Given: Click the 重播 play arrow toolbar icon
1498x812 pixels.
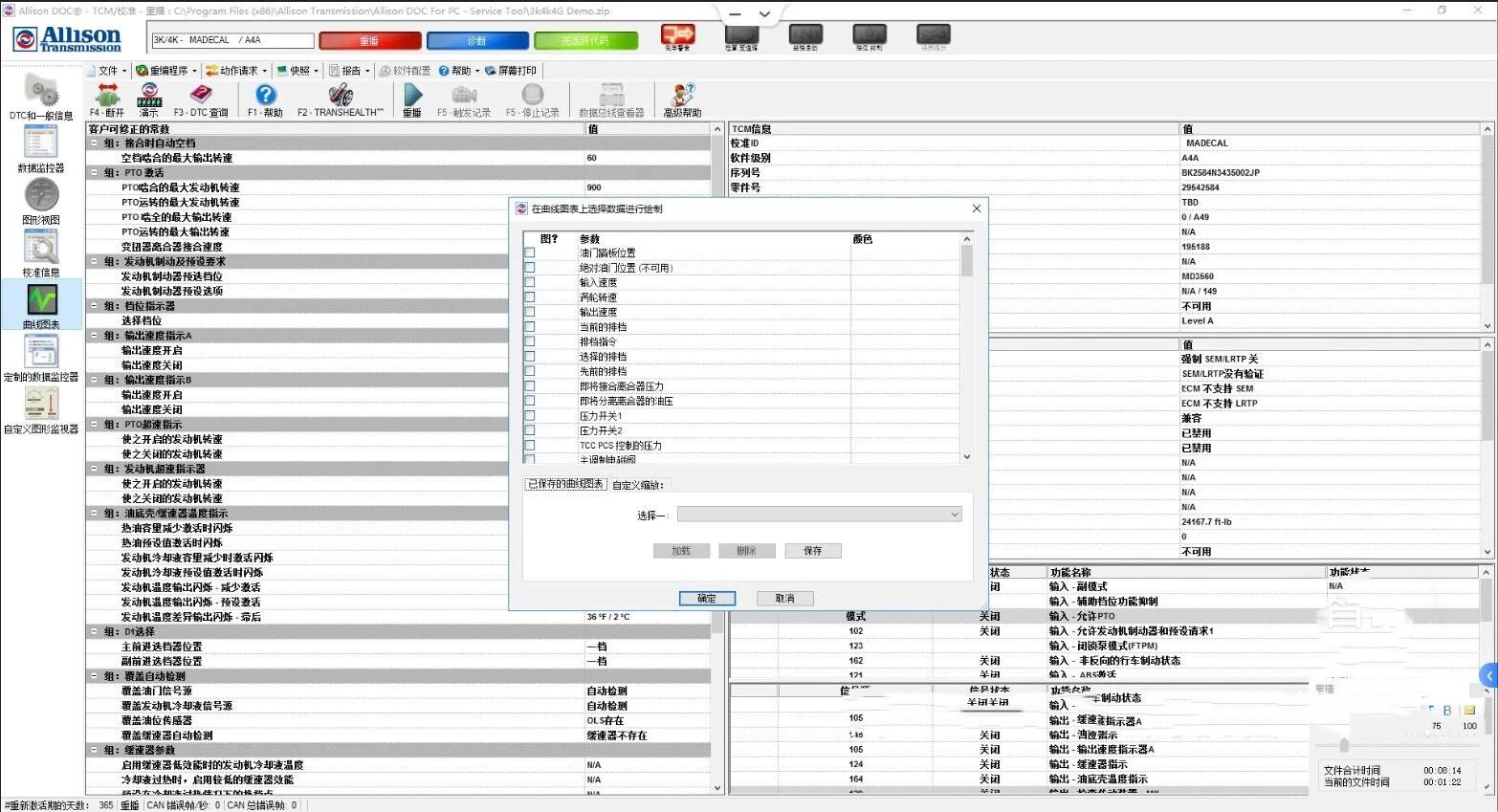Looking at the screenshot, I should click(x=412, y=94).
